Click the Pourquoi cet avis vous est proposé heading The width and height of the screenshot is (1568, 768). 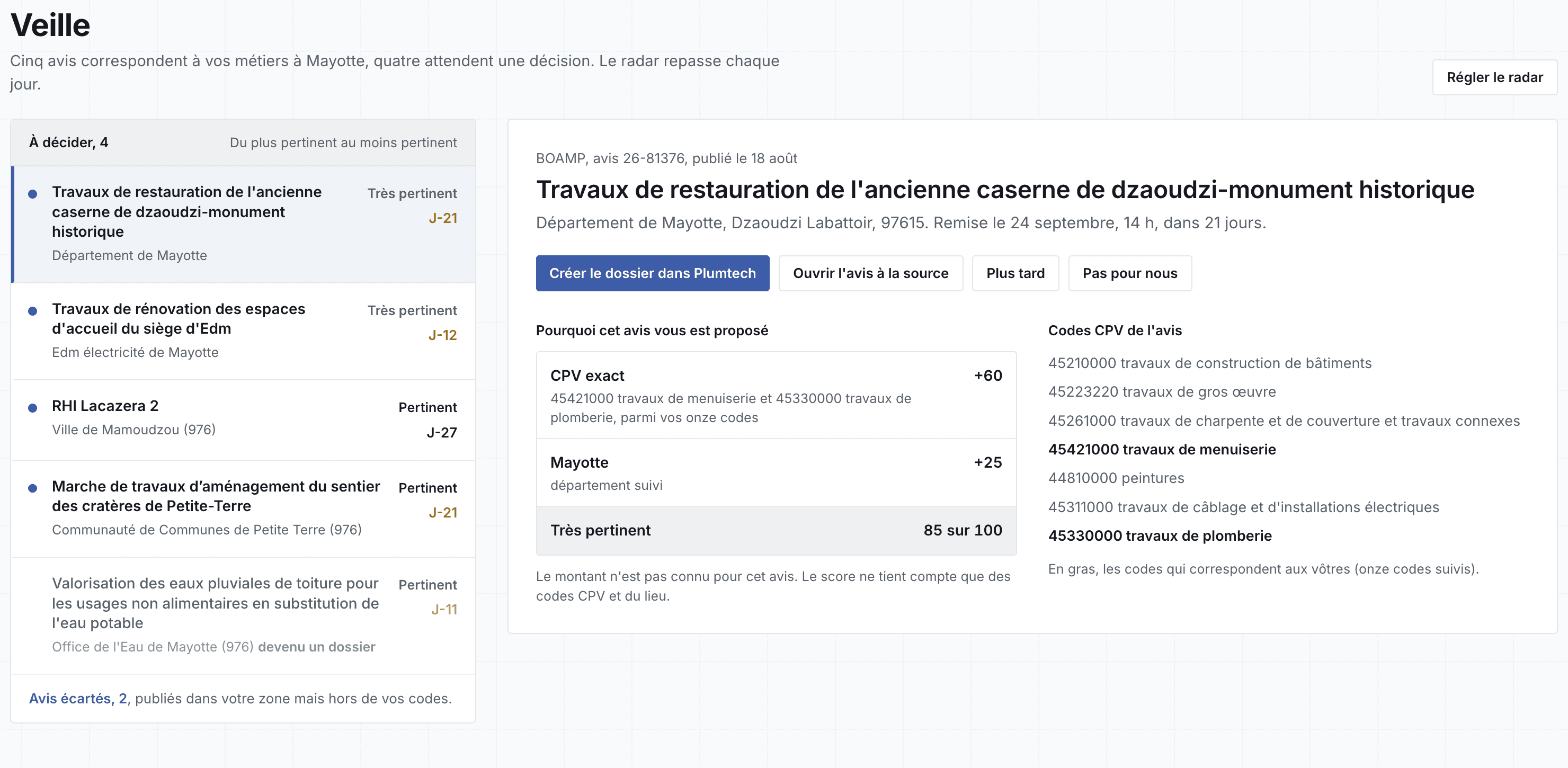(652, 331)
